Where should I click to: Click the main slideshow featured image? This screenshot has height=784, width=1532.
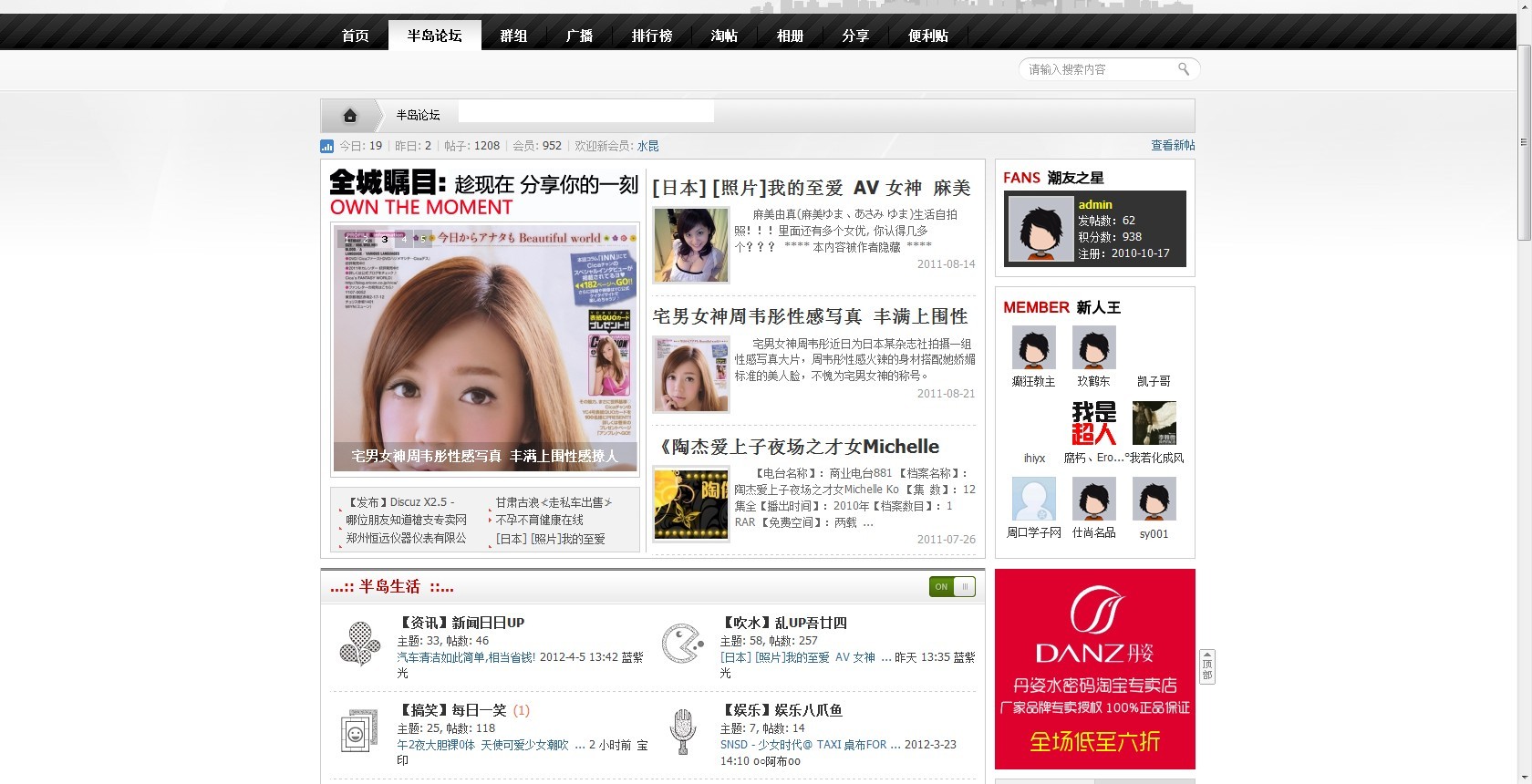[x=485, y=348]
